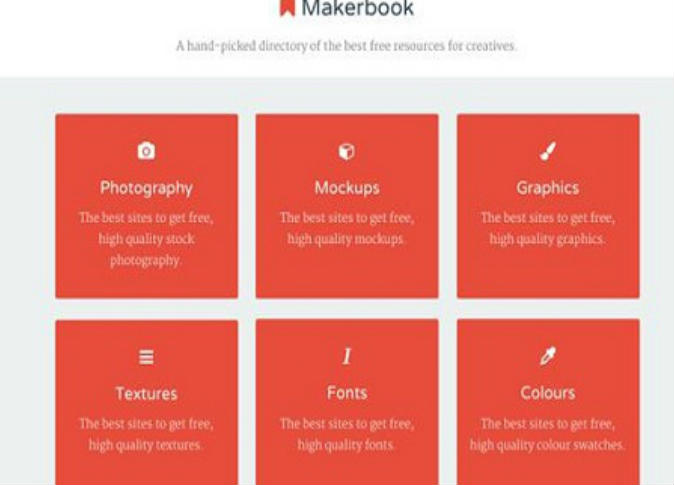Select the high quality fonts description
The width and height of the screenshot is (674, 485).
coord(347,434)
